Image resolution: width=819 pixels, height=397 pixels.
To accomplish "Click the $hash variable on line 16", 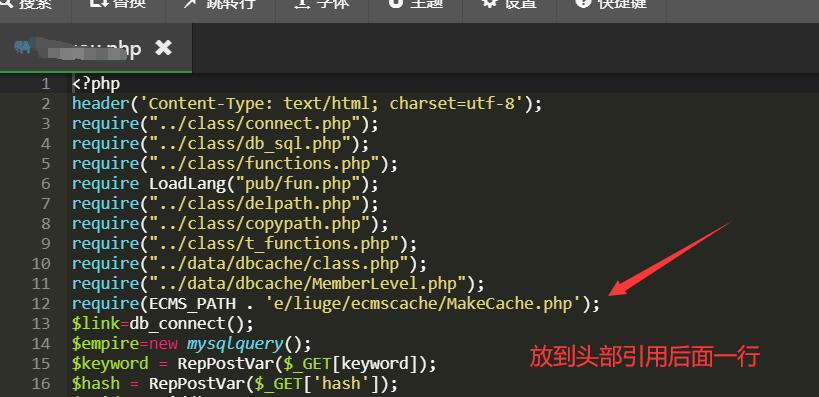I will click(96, 383).
